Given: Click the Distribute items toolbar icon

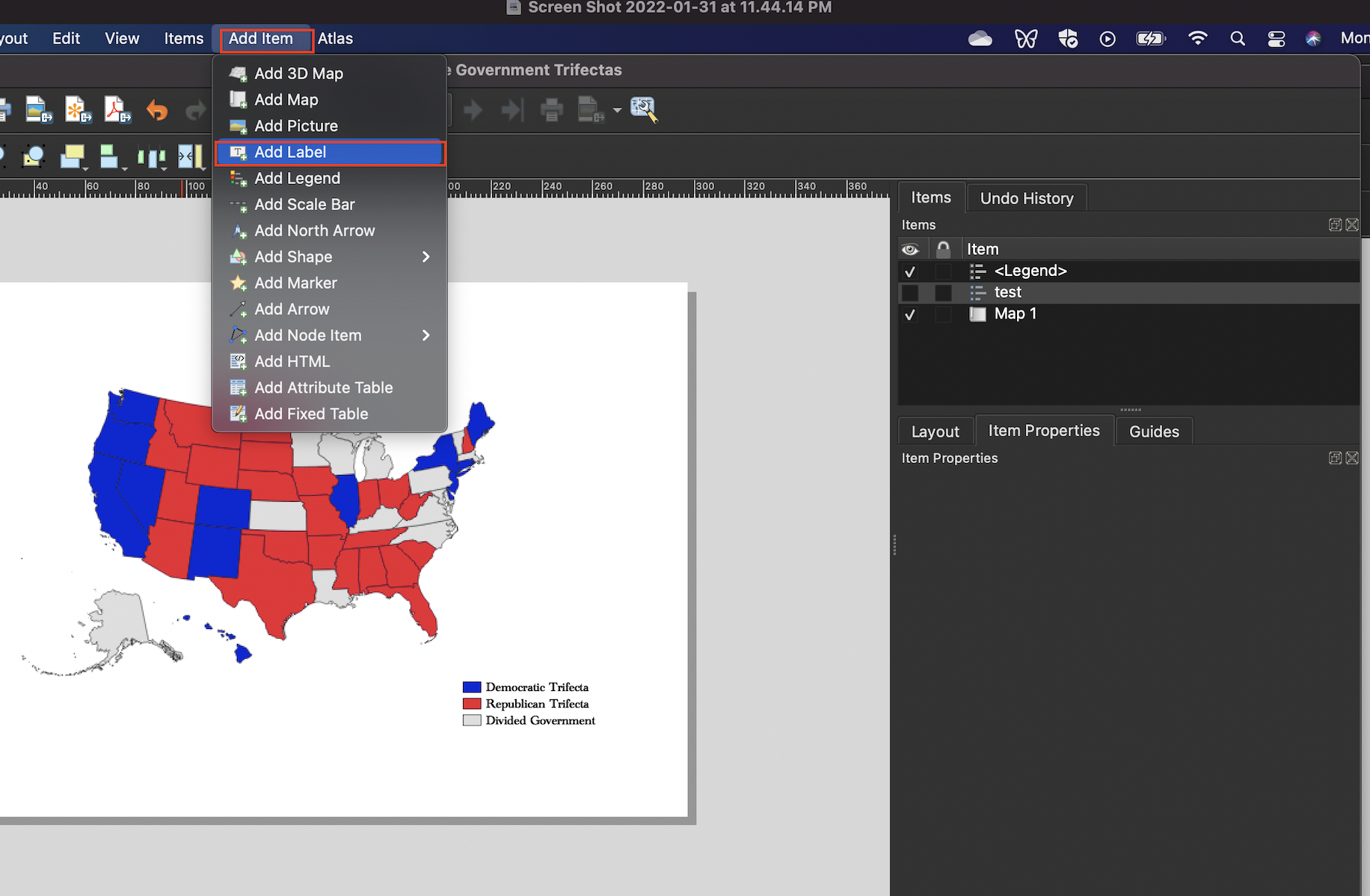Looking at the screenshot, I should [151, 157].
